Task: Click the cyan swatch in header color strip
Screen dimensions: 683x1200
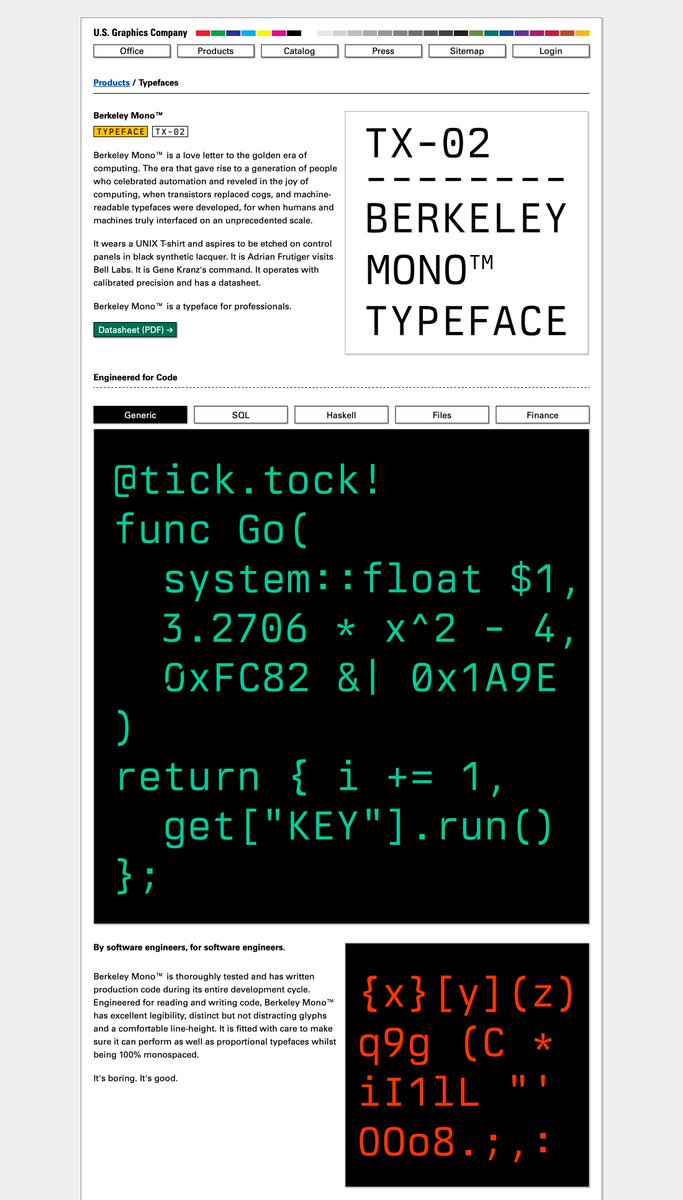Action: point(248,33)
